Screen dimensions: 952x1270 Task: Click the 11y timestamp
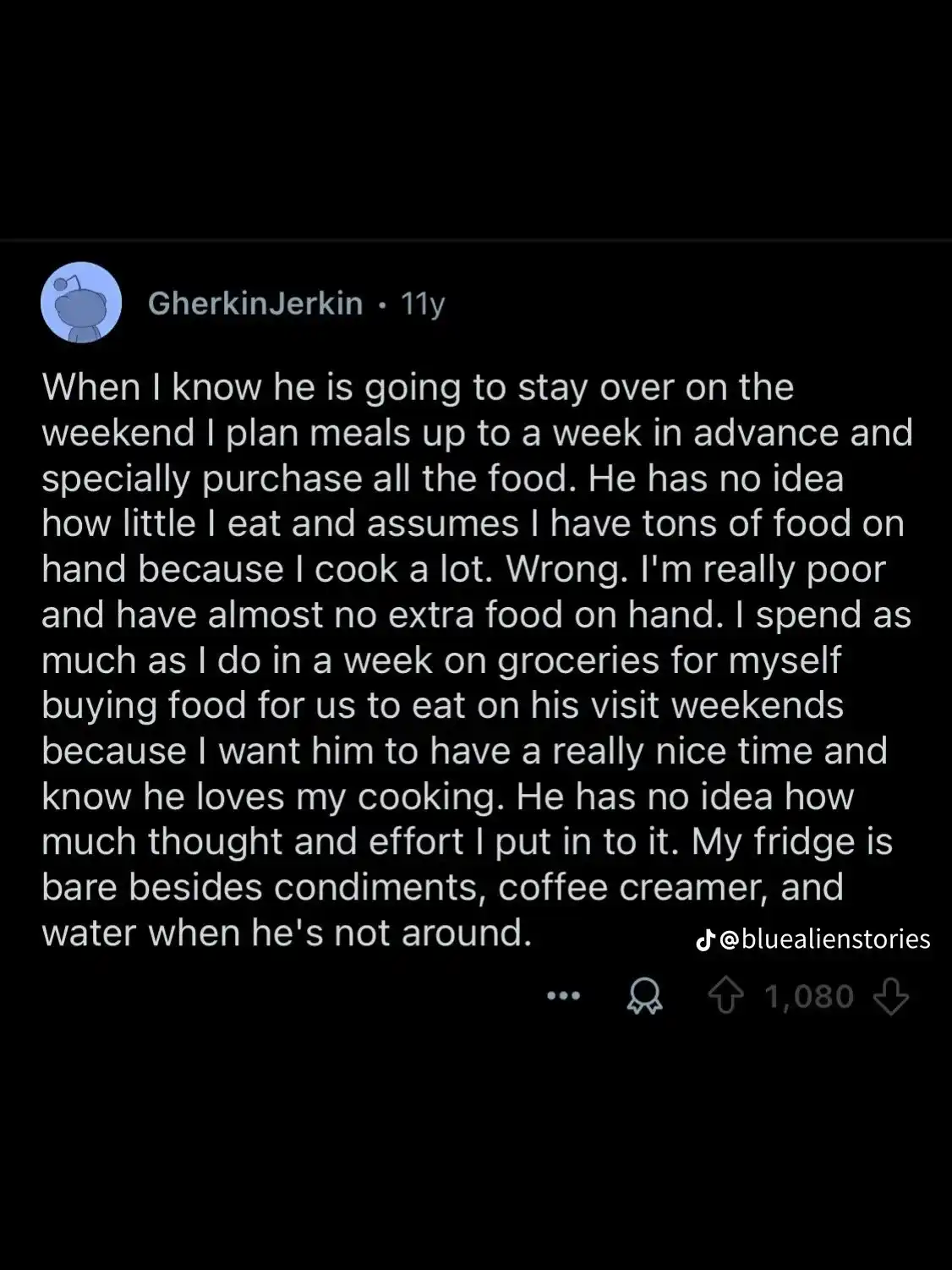tap(422, 304)
